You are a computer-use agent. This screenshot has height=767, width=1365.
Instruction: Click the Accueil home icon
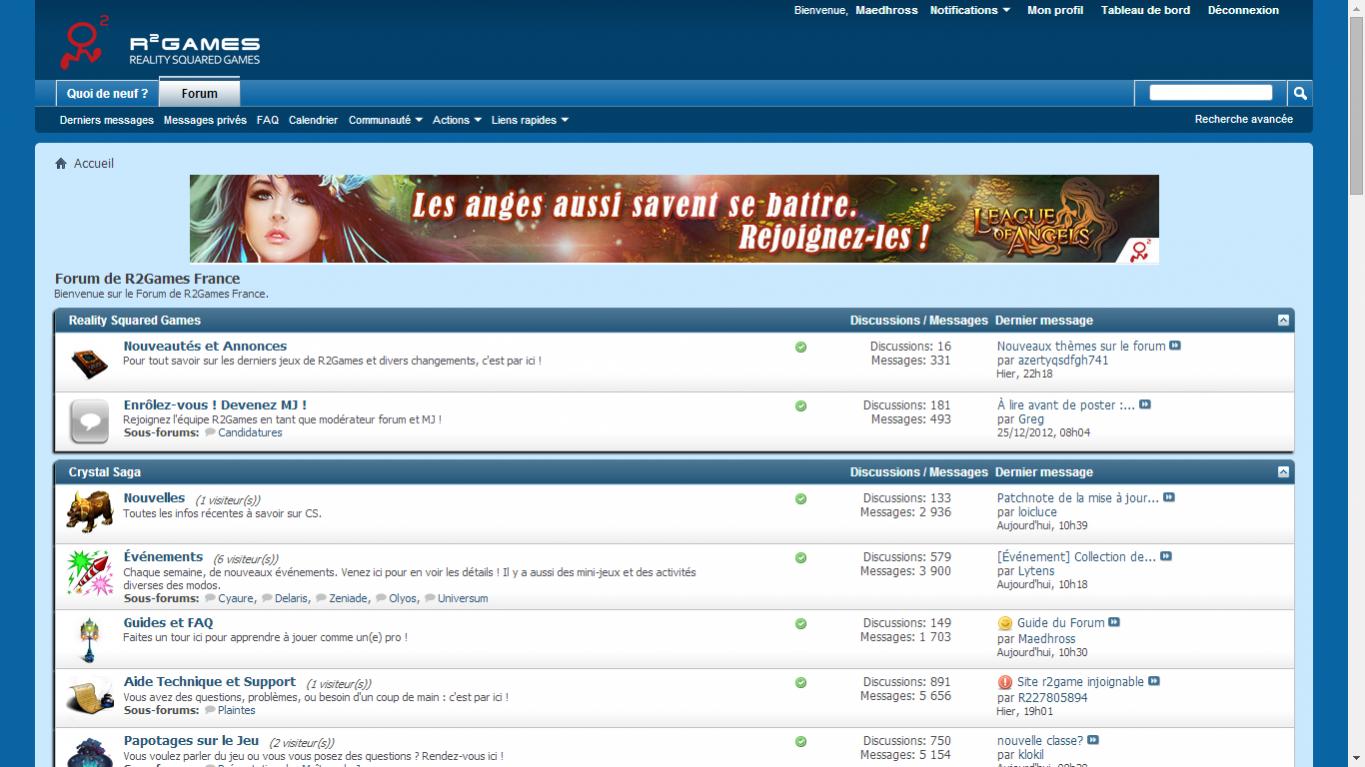click(x=61, y=163)
